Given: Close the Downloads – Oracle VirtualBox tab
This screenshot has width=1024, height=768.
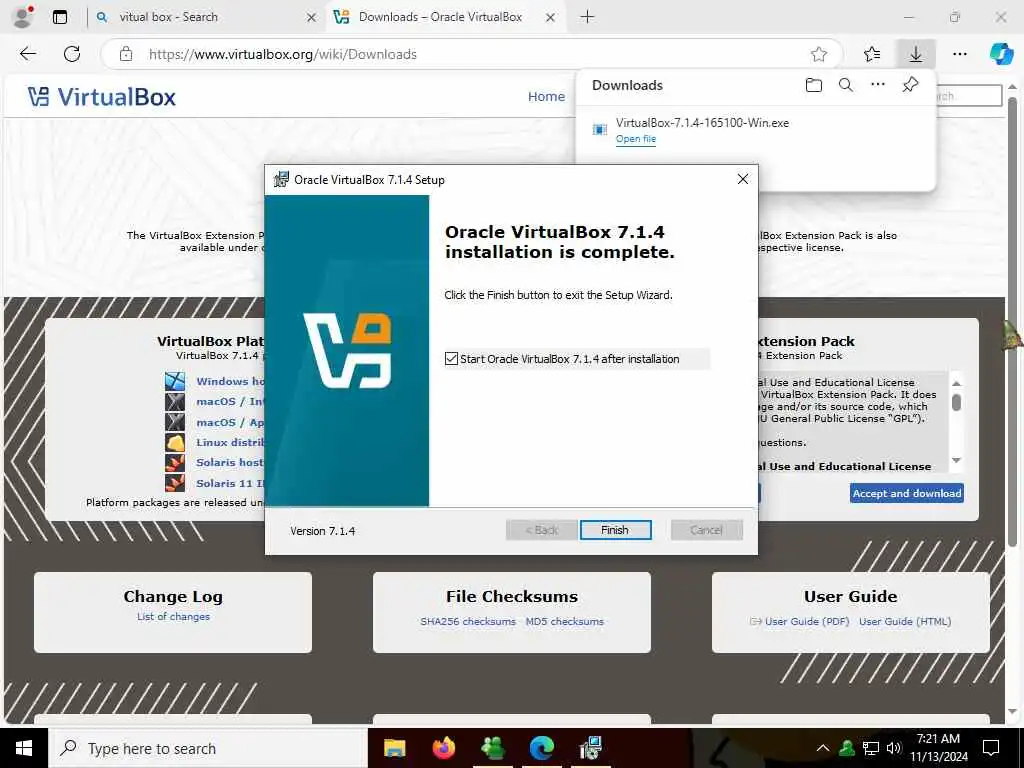Looking at the screenshot, I should click(x=551, y=18).
